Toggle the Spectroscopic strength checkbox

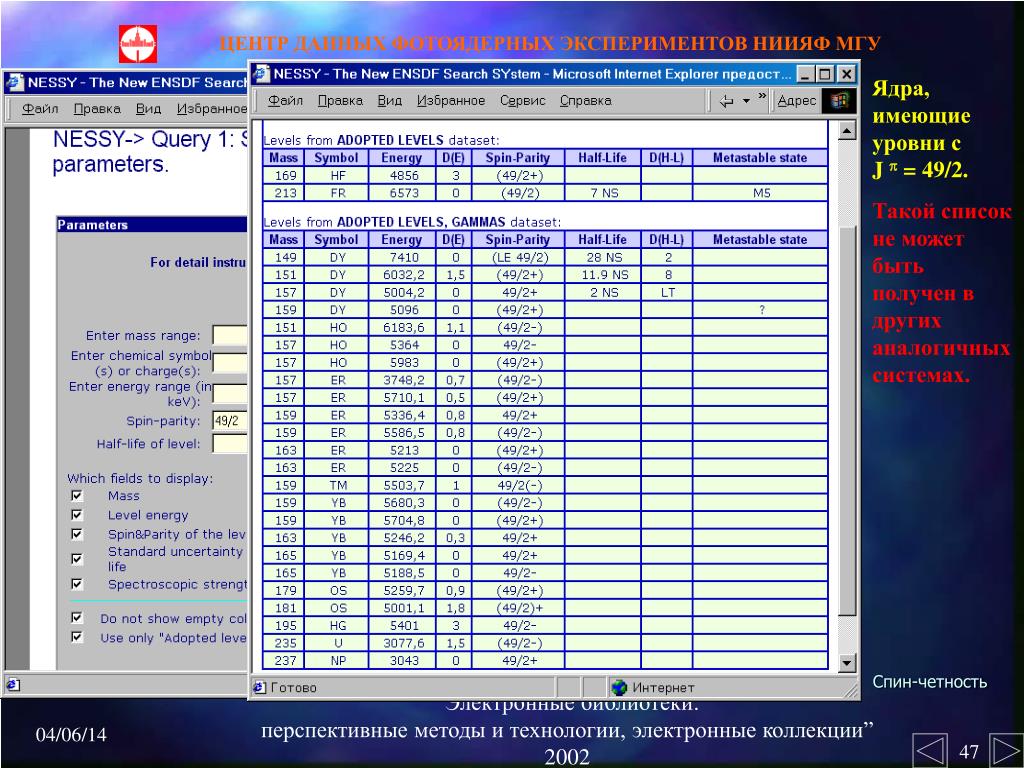coord(77,584)
